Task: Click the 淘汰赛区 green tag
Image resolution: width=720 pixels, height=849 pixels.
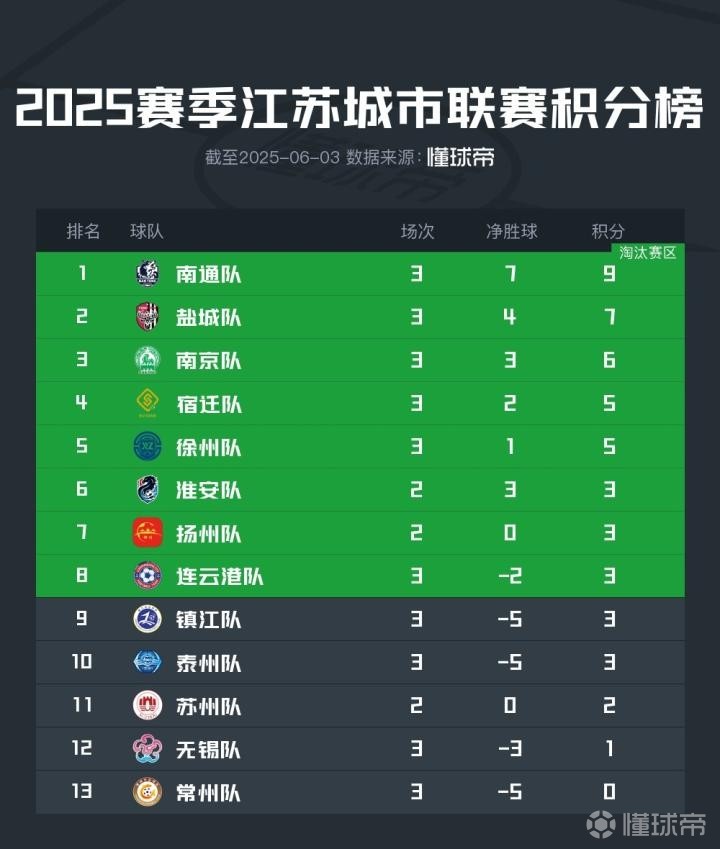Action: click(x=648, y=253)
